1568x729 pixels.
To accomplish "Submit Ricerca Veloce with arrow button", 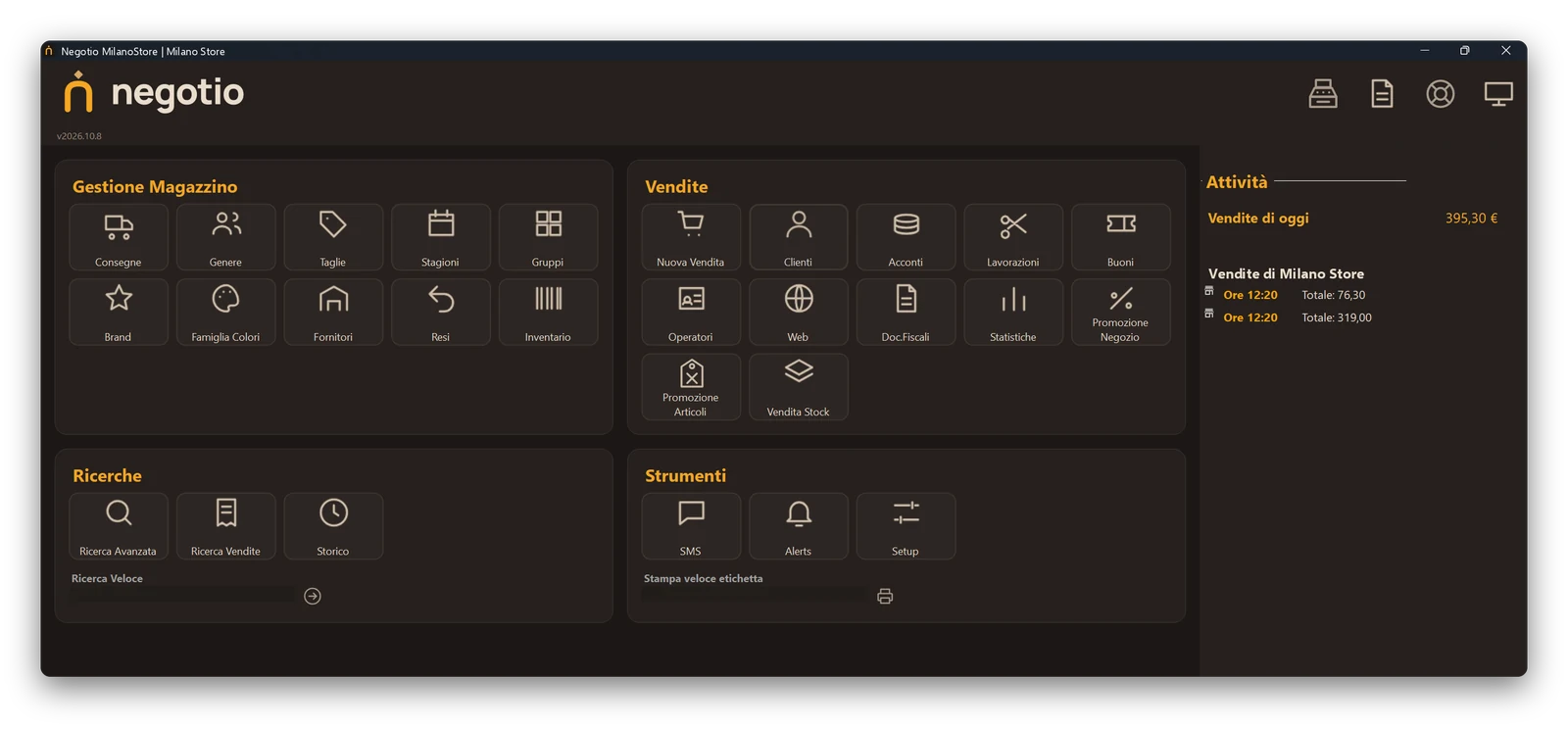I will [313, 596].
